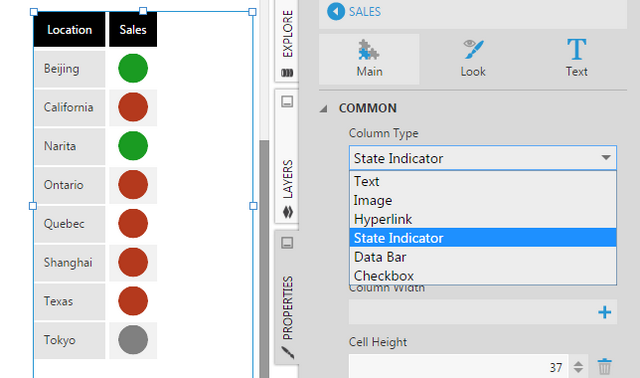The image size is (640, 378).
Task: Open the Main properties tab
Action: click(369, 59)
